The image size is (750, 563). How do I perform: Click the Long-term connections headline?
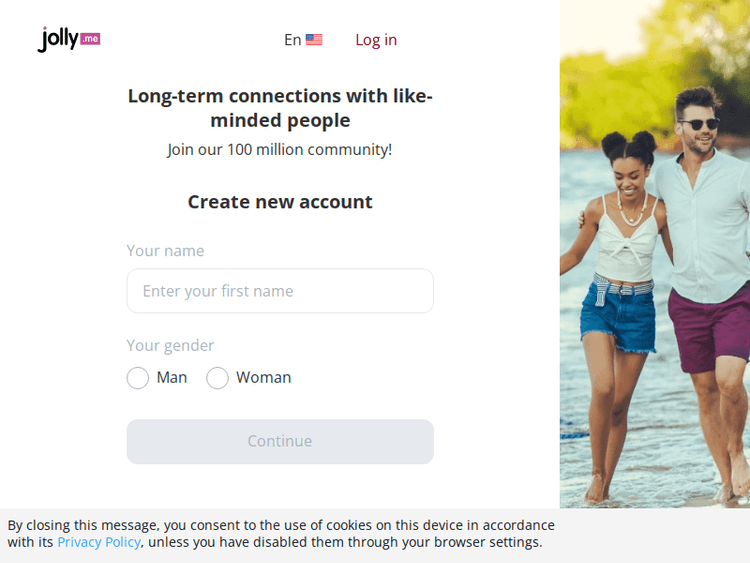tap(280, 108)
